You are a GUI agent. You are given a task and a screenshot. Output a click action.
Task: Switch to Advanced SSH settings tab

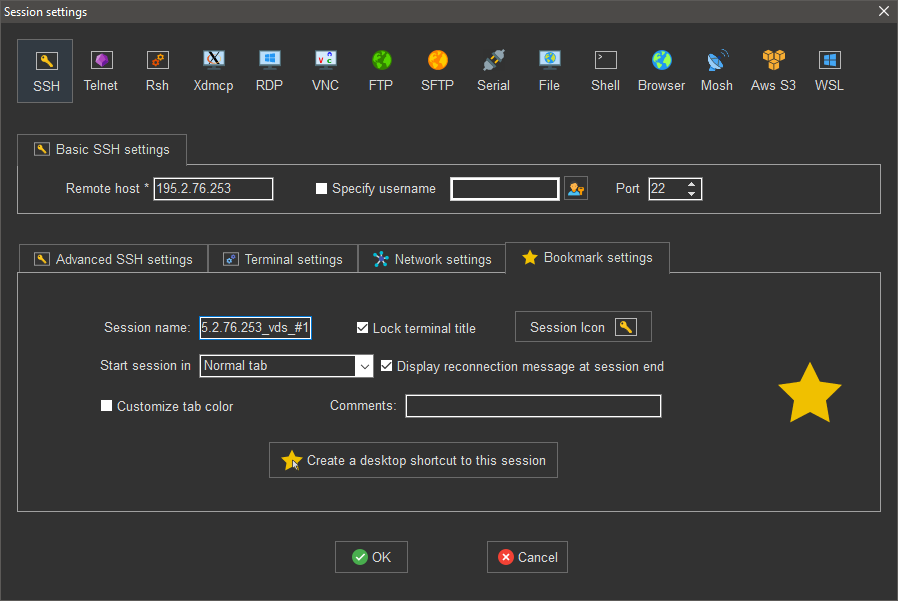pos(113,259)
